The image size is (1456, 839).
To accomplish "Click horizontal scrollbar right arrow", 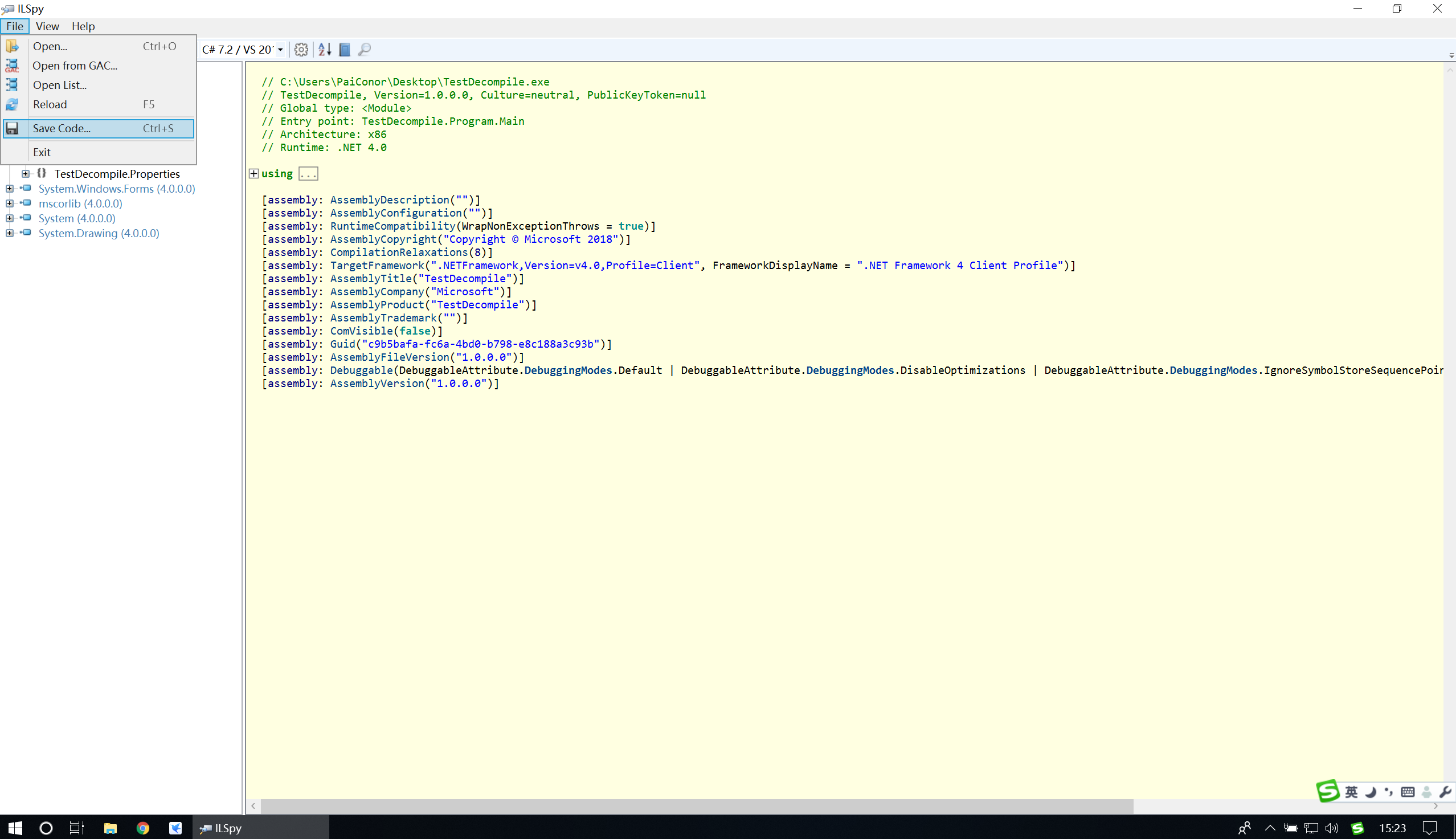I will click(x=1436, y=806).
